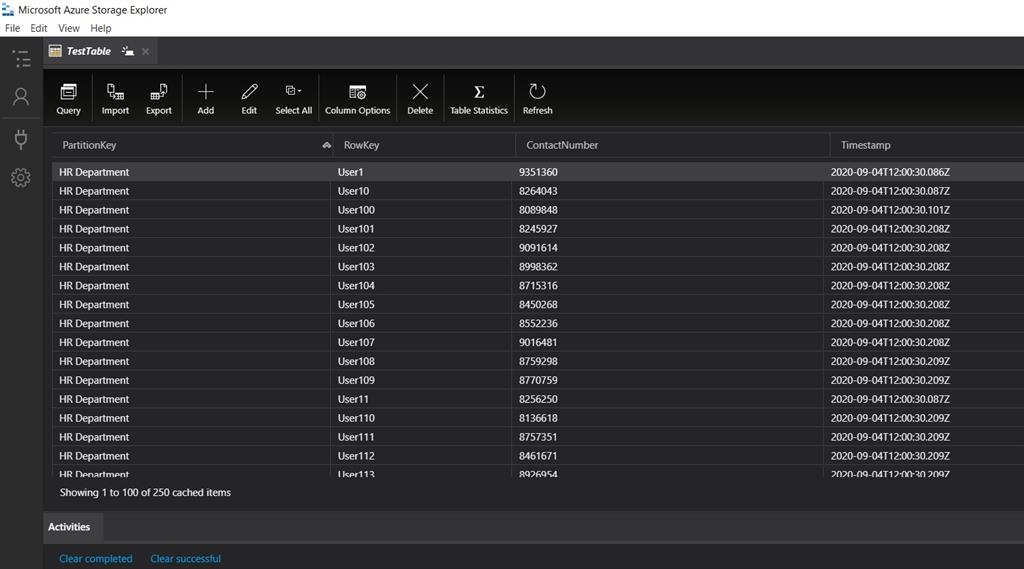Click the Edit pencil icon

pyautogui.click(x=249, y=91)
